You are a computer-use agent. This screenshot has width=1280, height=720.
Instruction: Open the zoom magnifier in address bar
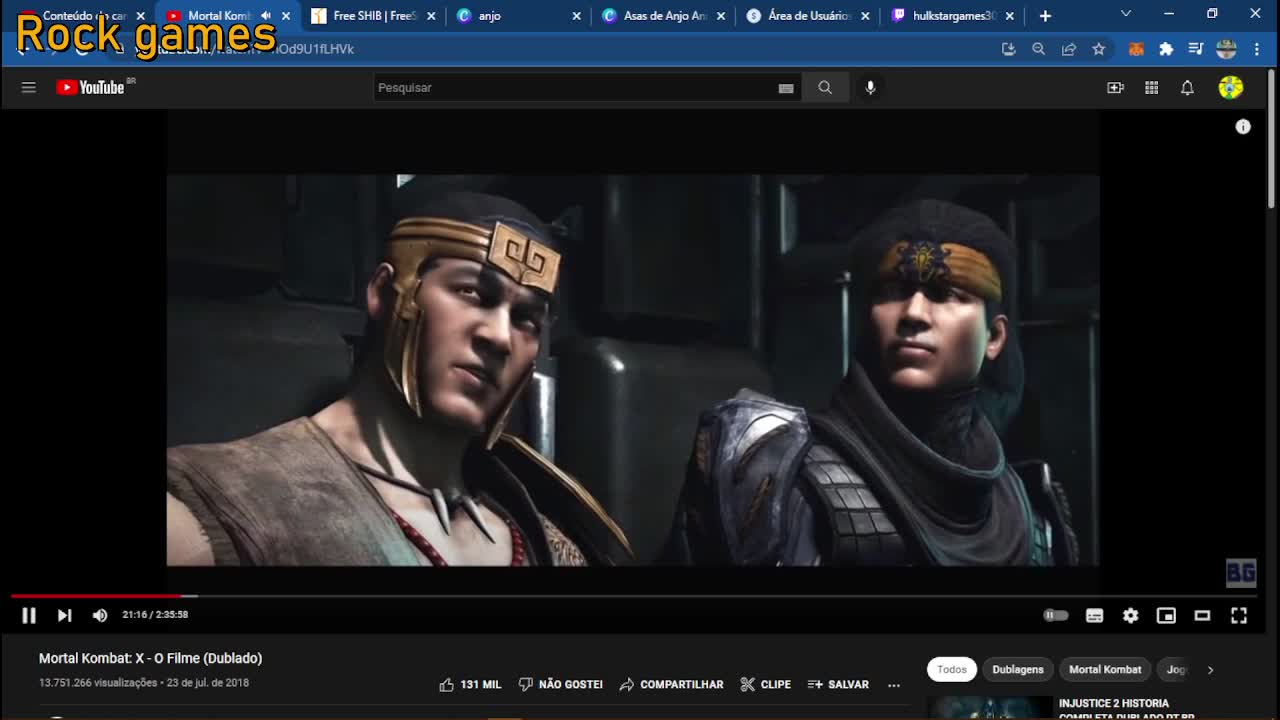[1038, 49]
